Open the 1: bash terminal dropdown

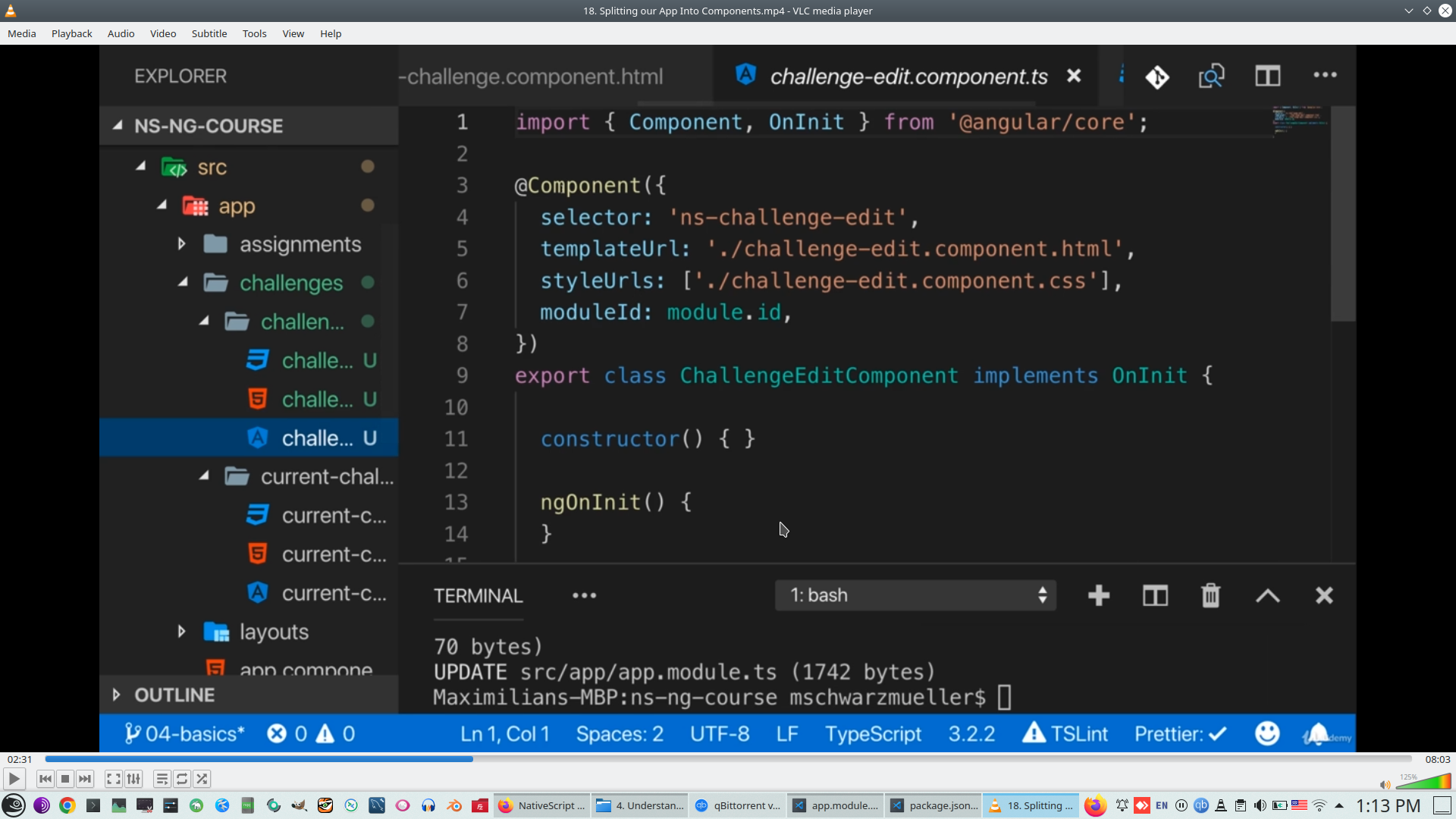point(915,595)
